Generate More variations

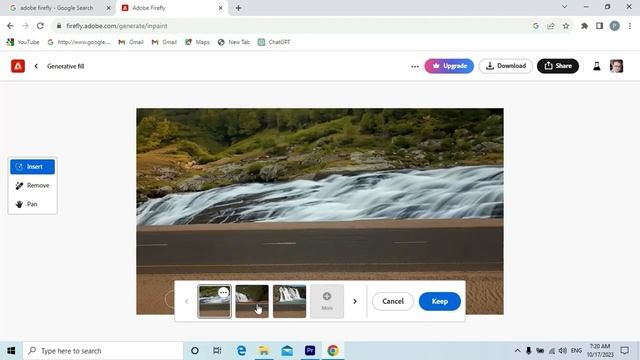click(x=327, y=301)
